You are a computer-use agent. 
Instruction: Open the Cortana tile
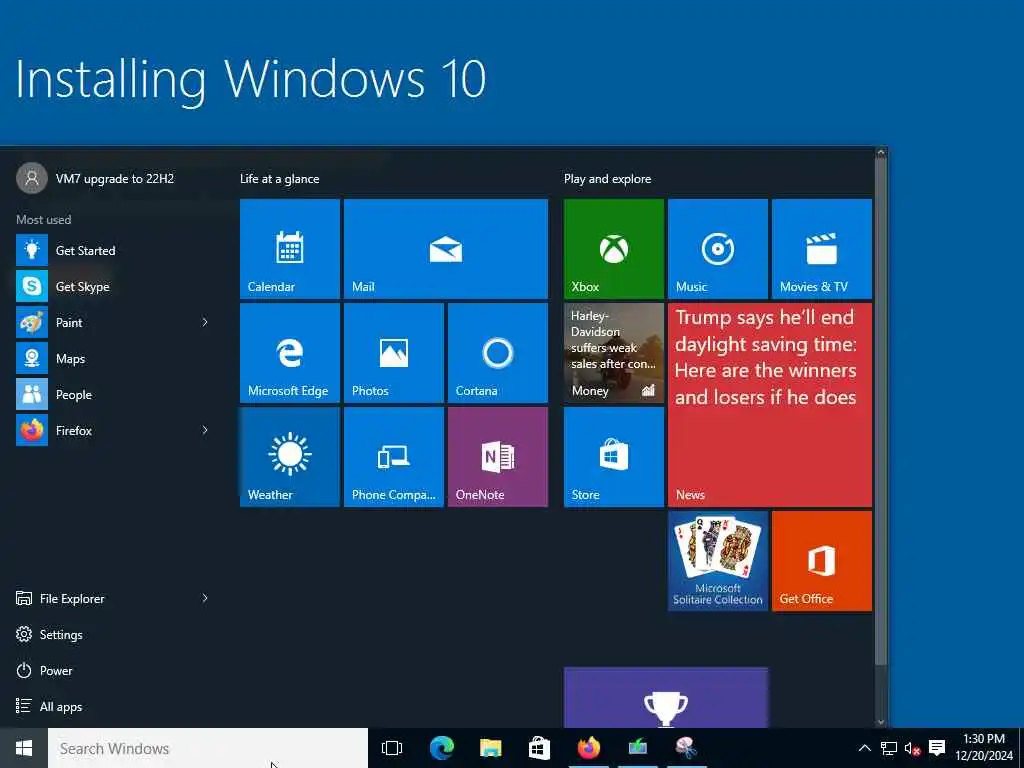498,353
